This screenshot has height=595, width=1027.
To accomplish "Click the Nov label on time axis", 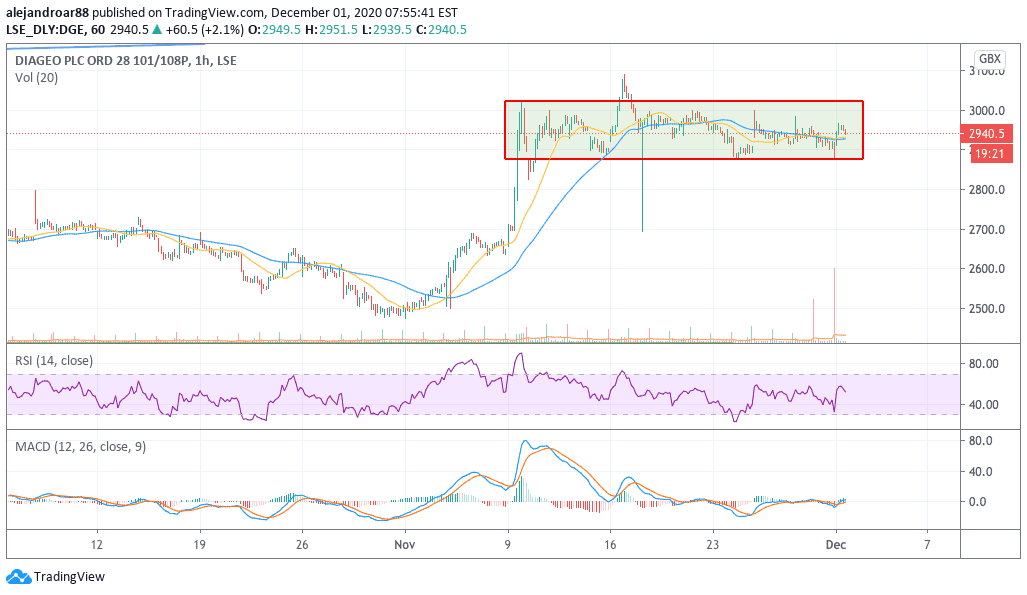I will coord(405,545).
